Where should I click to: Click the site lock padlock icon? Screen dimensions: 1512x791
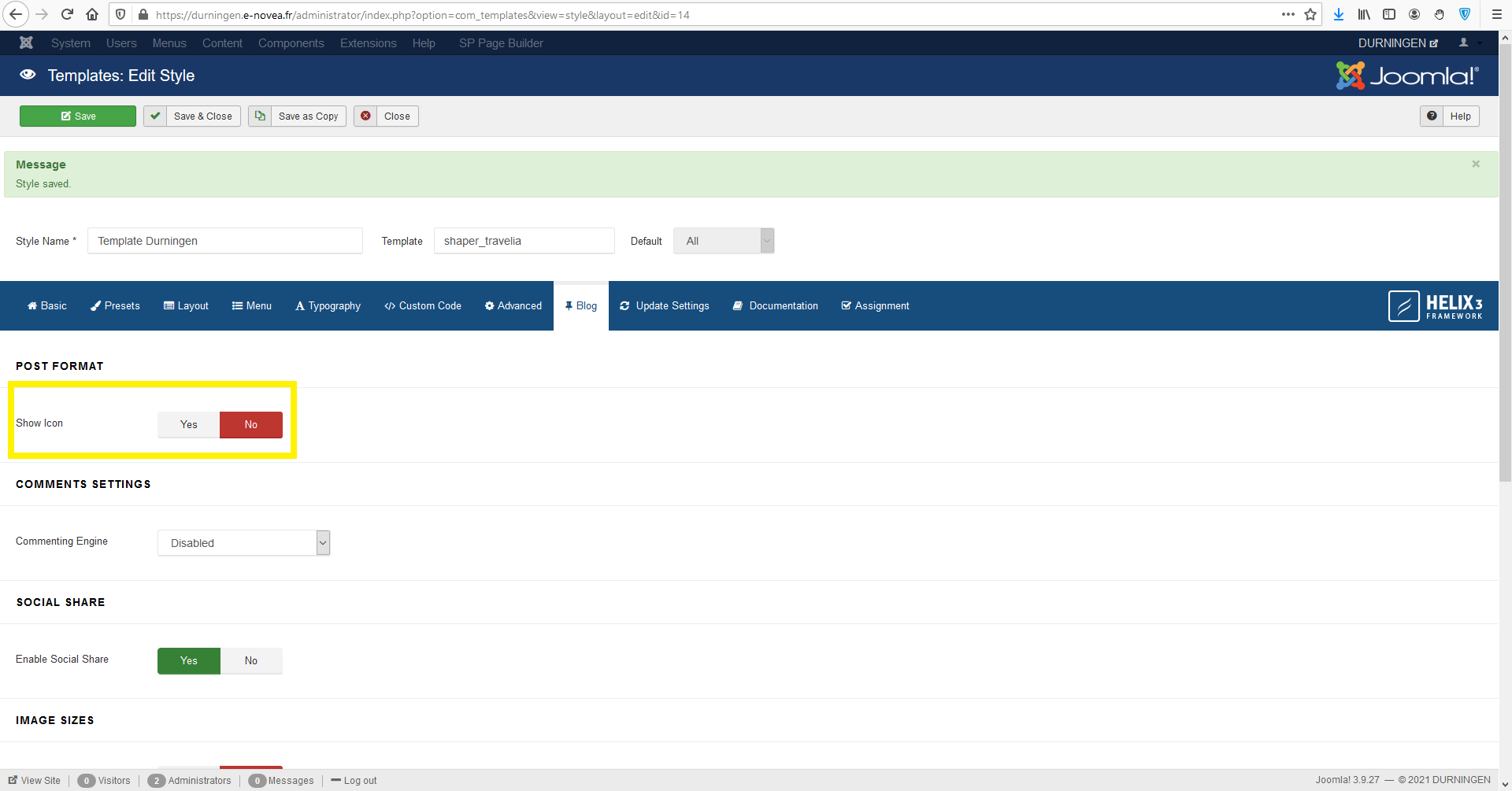coord(143,14)
